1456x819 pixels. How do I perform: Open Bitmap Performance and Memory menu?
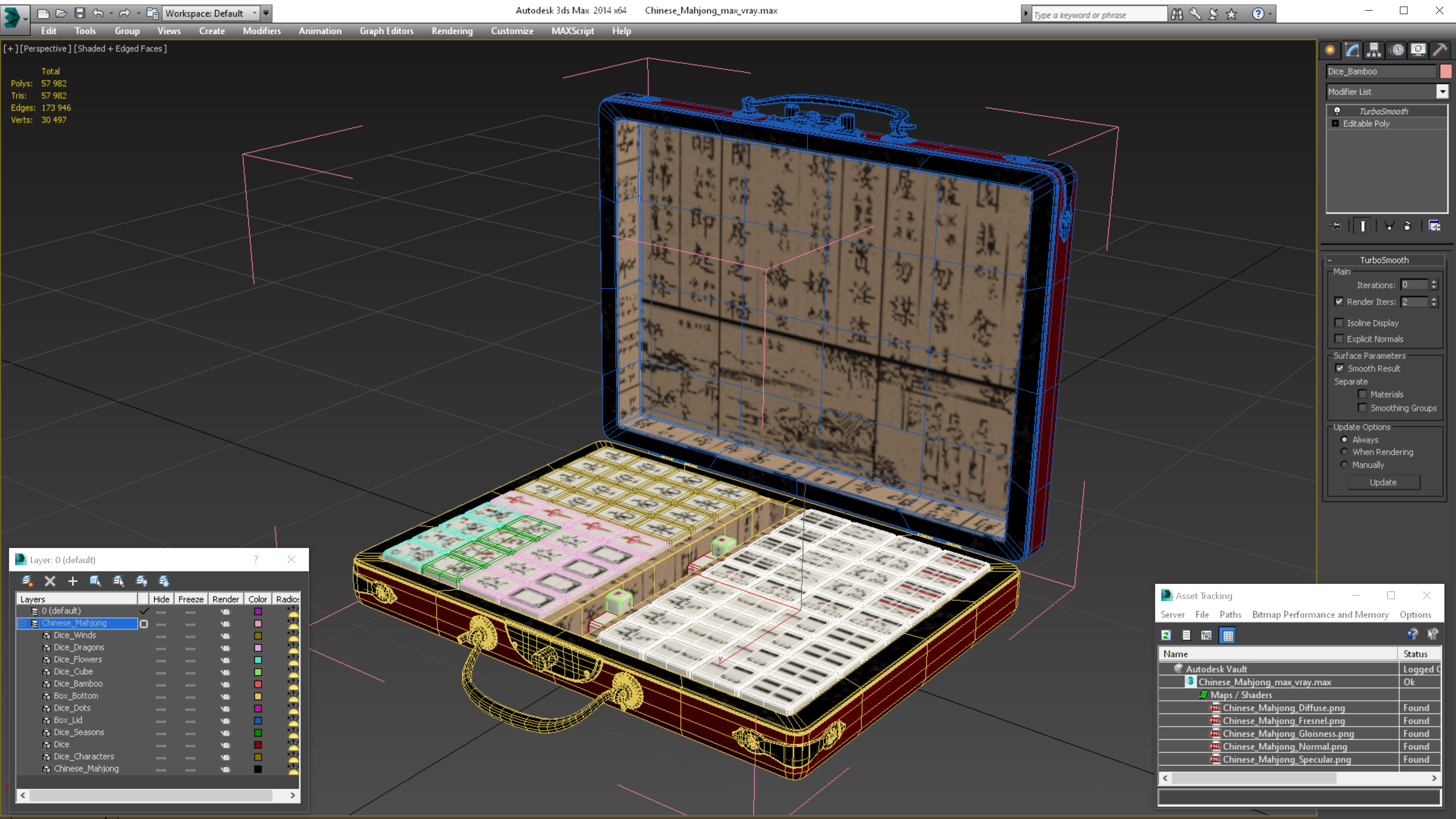(x=1321, y=614)
